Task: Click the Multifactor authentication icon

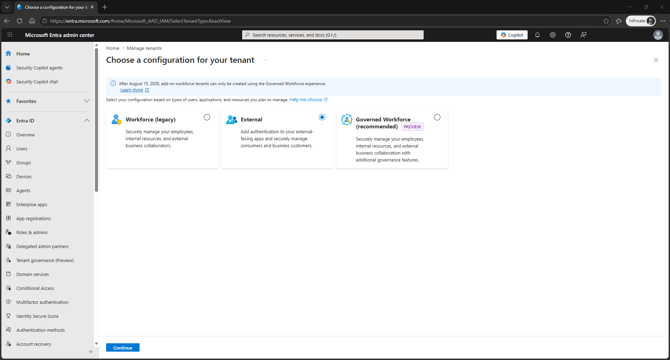Action: pos(8,302)
